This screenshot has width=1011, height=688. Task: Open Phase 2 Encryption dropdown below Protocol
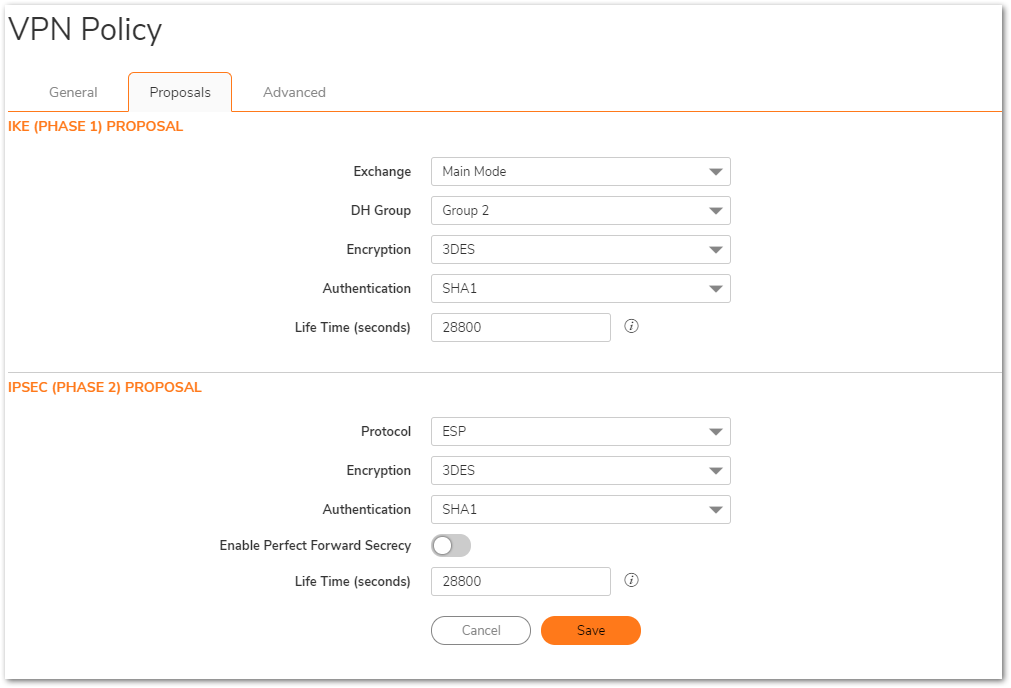pos(580,471)
